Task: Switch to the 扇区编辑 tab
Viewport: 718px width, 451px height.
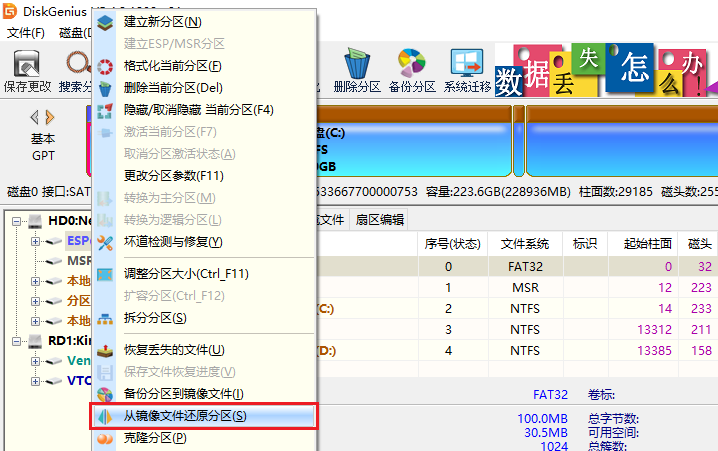Action: 379,220
